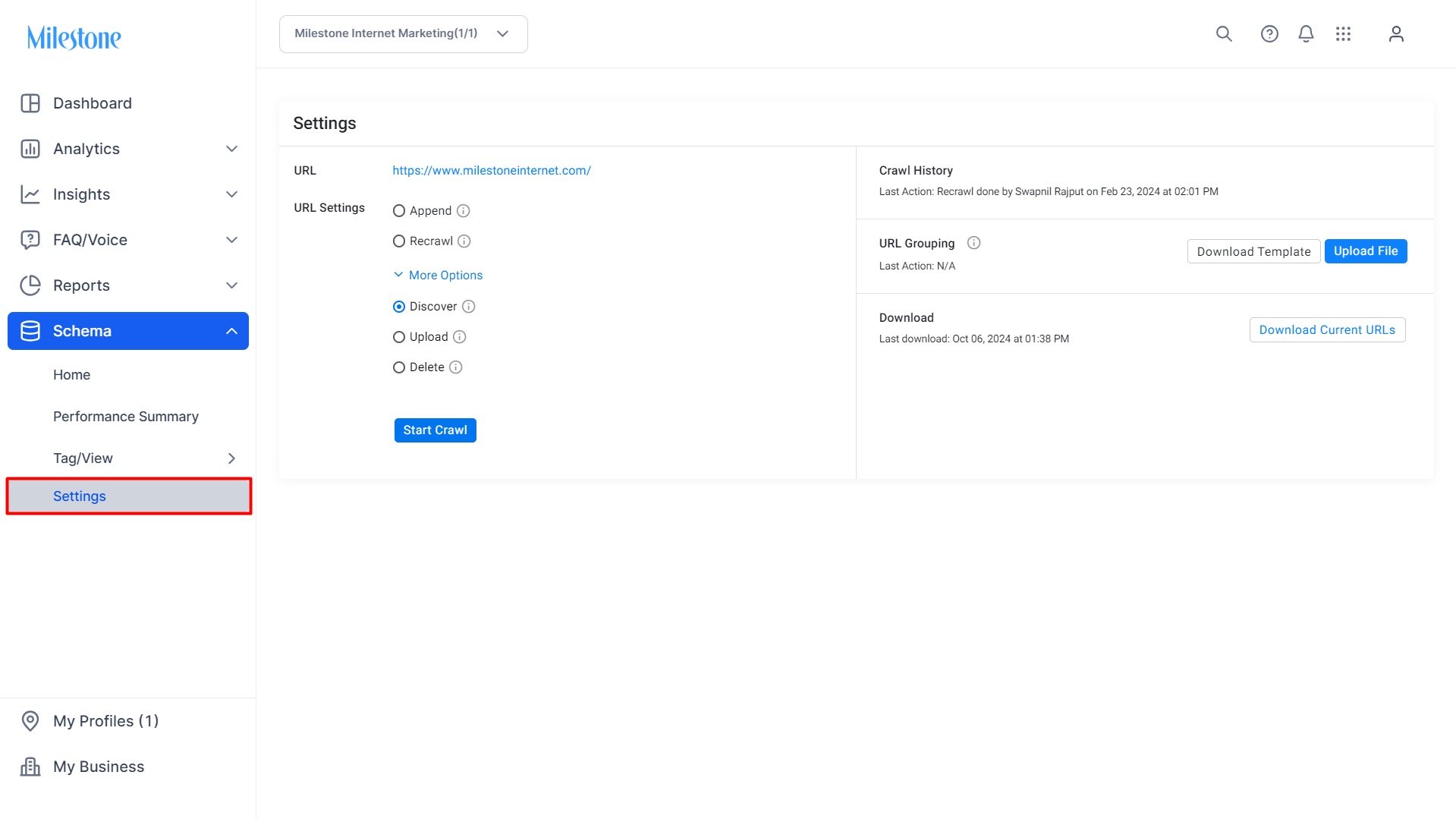The image size is (1456, 819).
Task: Click the Schema database icon
Action: pos(30,331)
